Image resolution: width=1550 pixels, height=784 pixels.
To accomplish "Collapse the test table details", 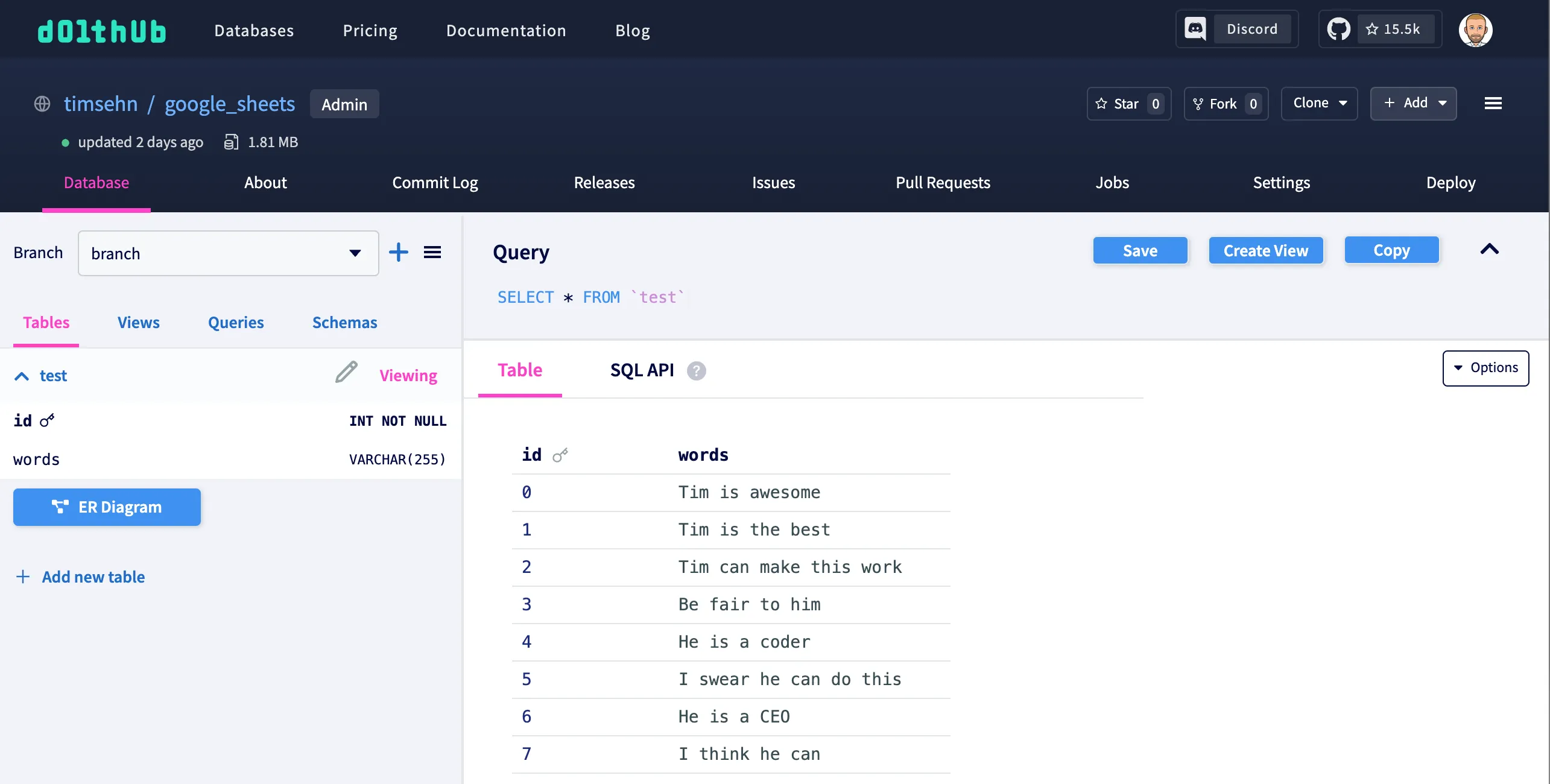I will point(22,376).
